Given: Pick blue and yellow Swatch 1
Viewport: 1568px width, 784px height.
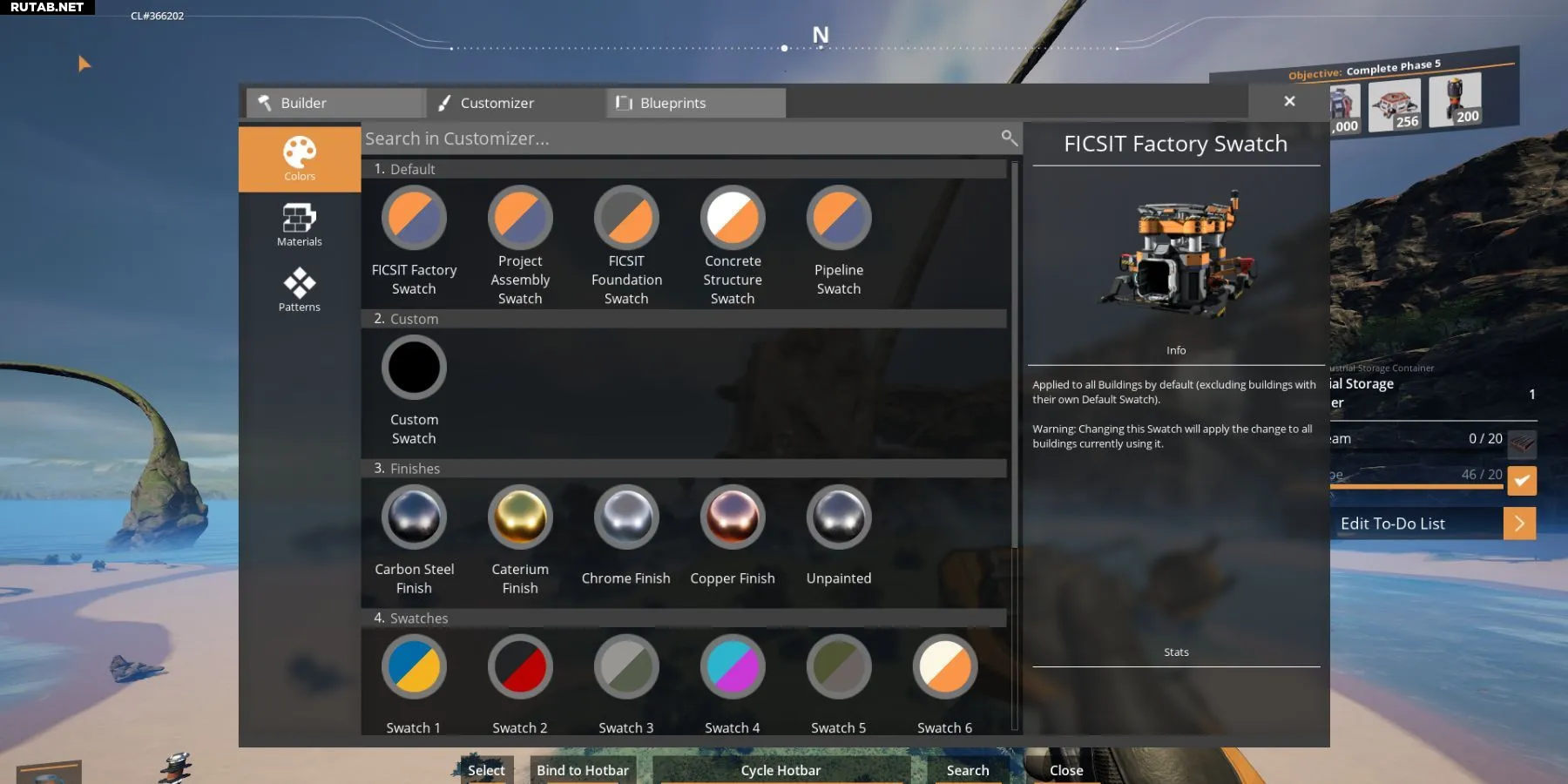Looking at the screenshot, I should (414, 666).
